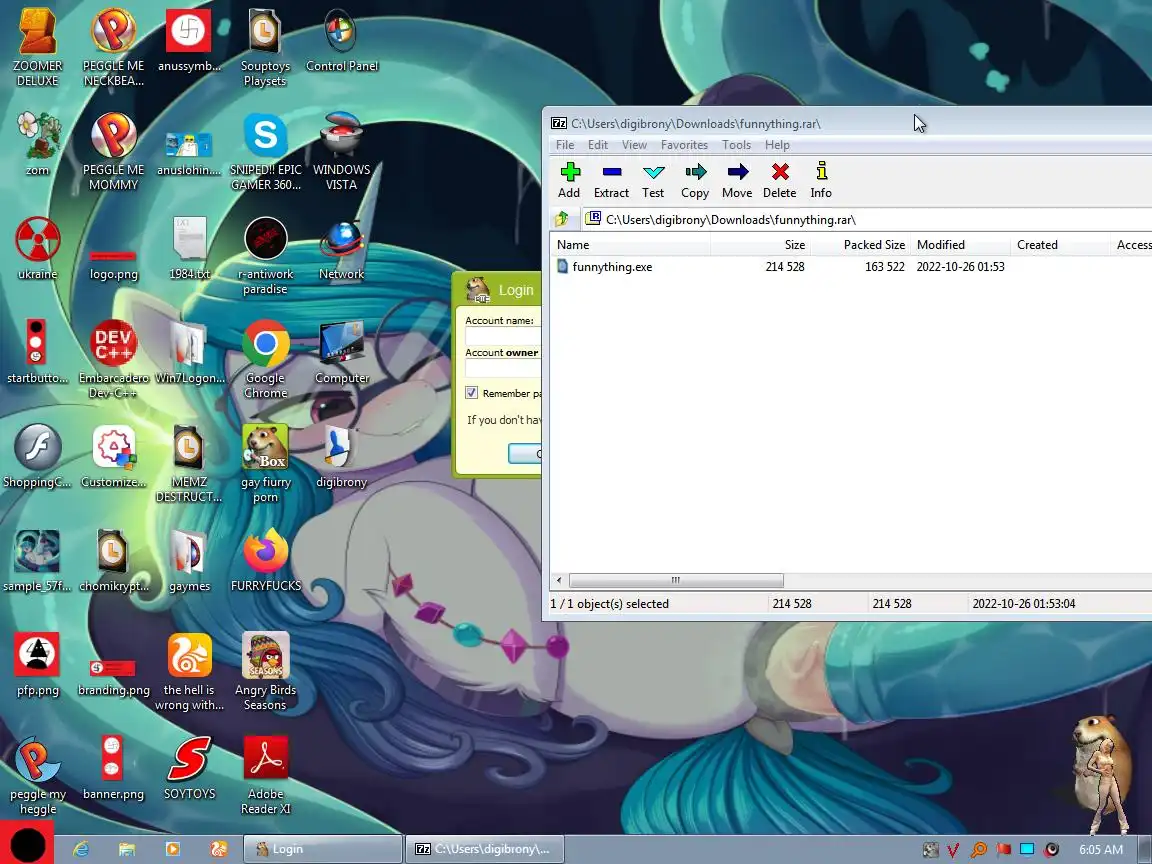Open the Favorites menu in 7-Zip
The image size is (1152, 864).
684,145
